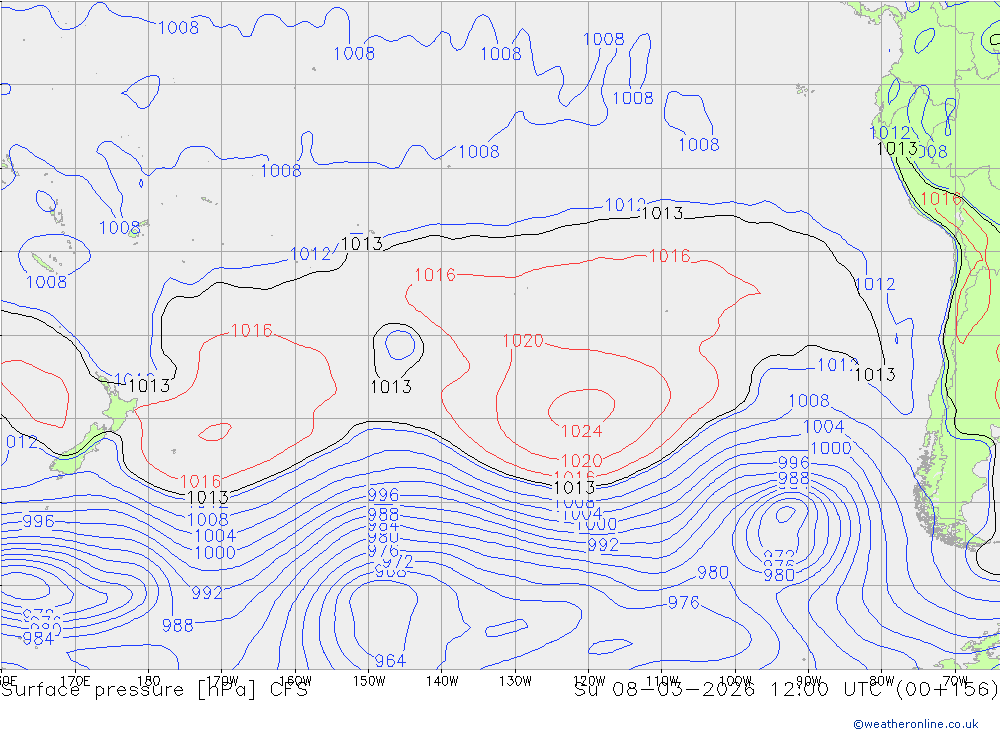Viewport: 1000px width, 733px height.
Task: Click the red 1024 pressure label
Action: point(581,431)
